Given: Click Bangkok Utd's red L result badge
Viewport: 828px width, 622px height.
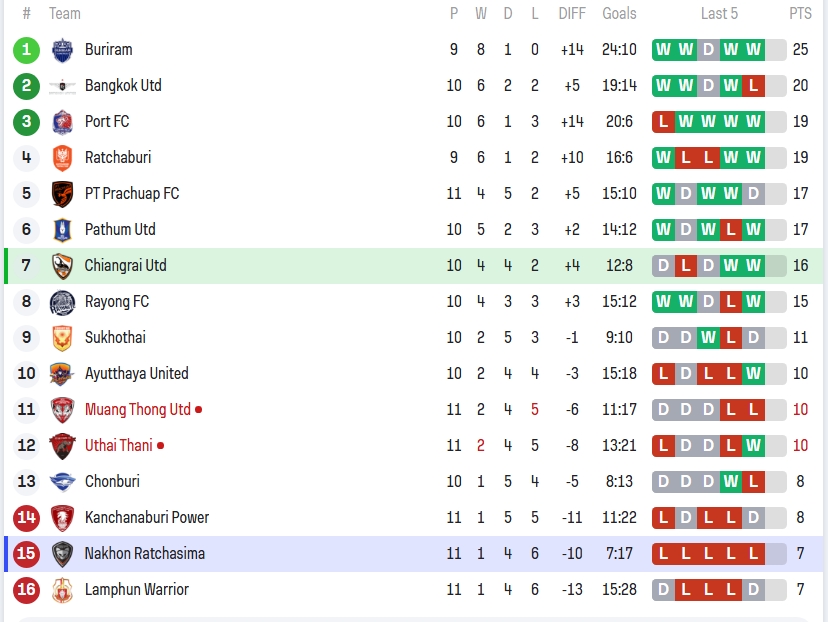Looking at the screenshot, I should tap(753, 86).
